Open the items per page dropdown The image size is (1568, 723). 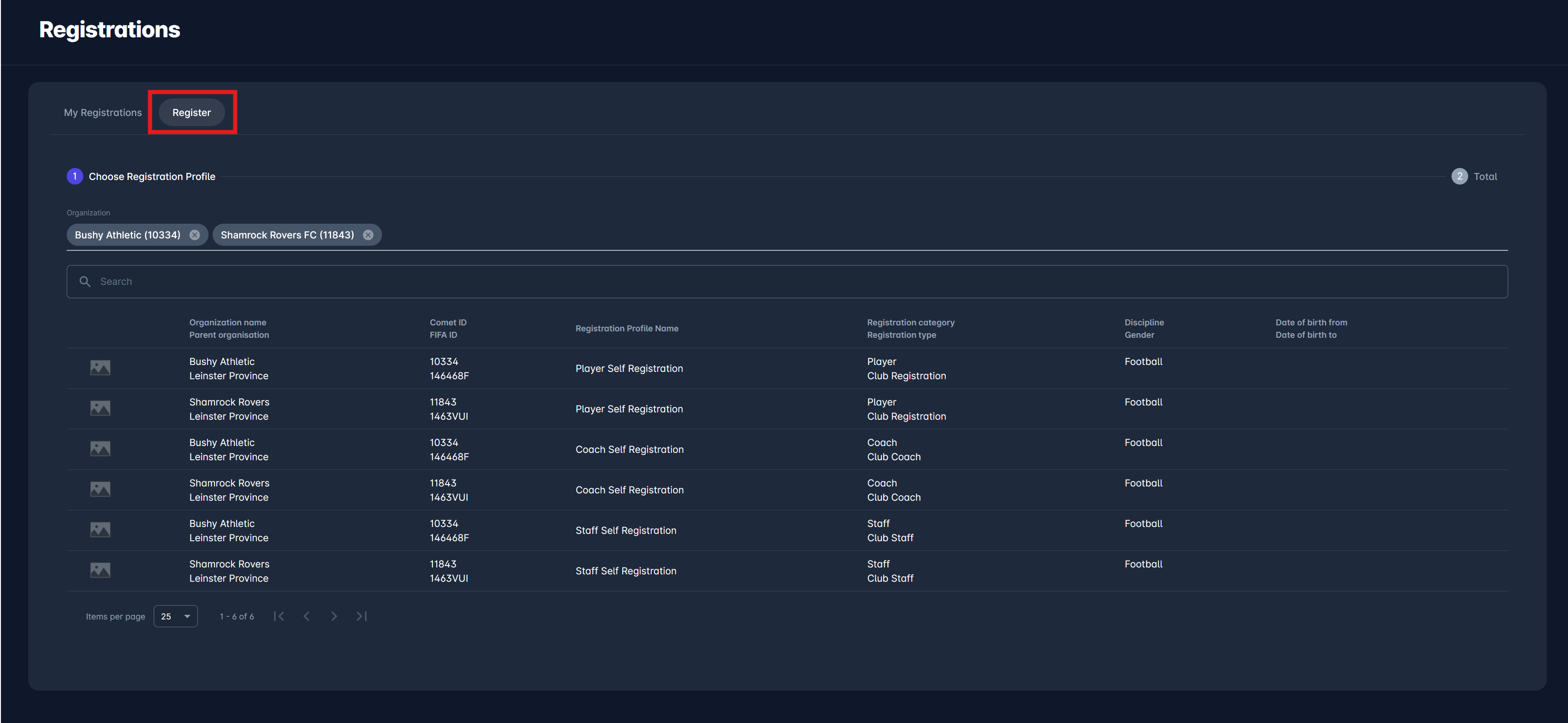(x=175, y=616)
